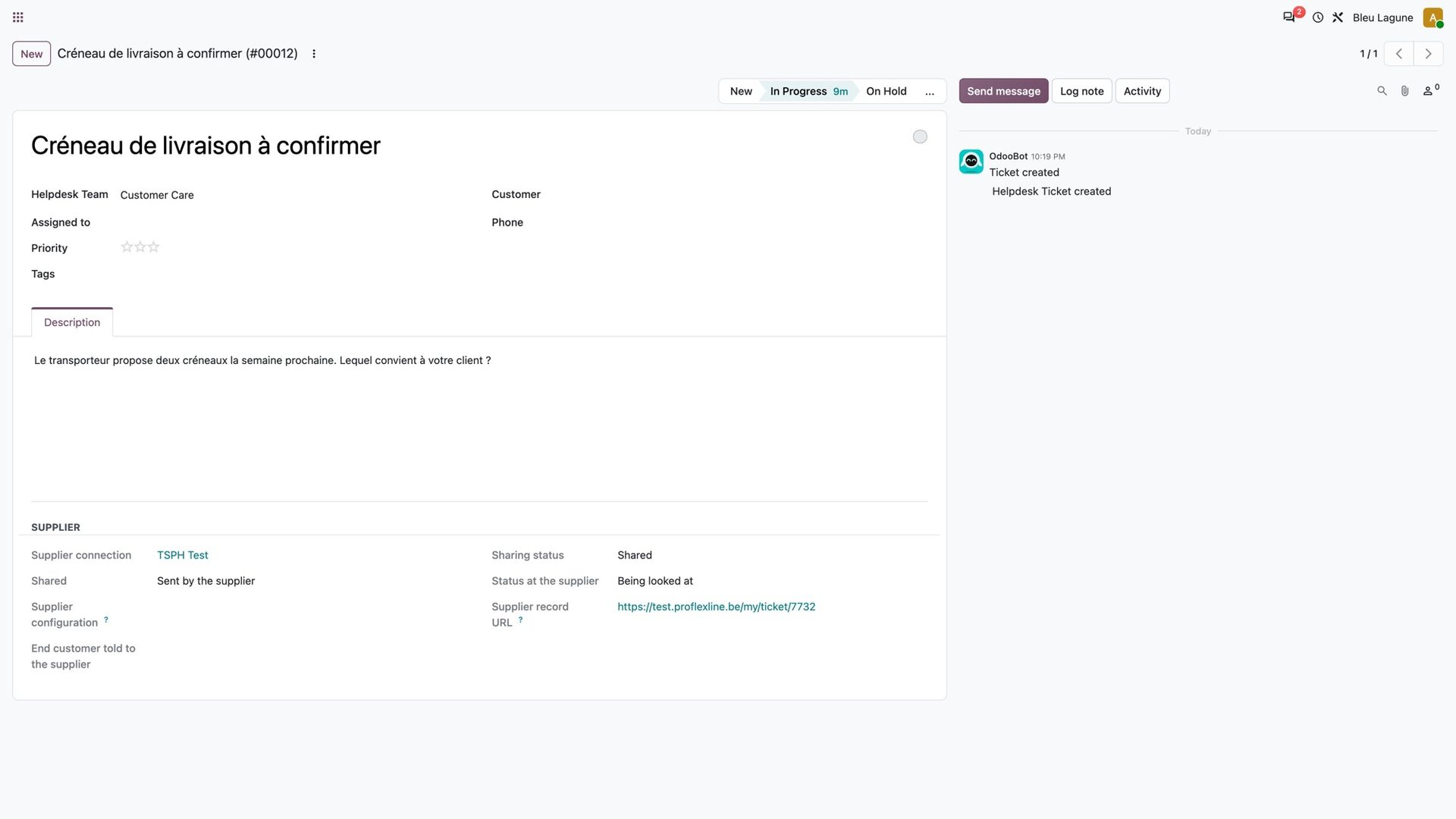Open the attachments paperclip icon
Image resolution: width=1456 pixels, height=819 pixels.
1404,91
